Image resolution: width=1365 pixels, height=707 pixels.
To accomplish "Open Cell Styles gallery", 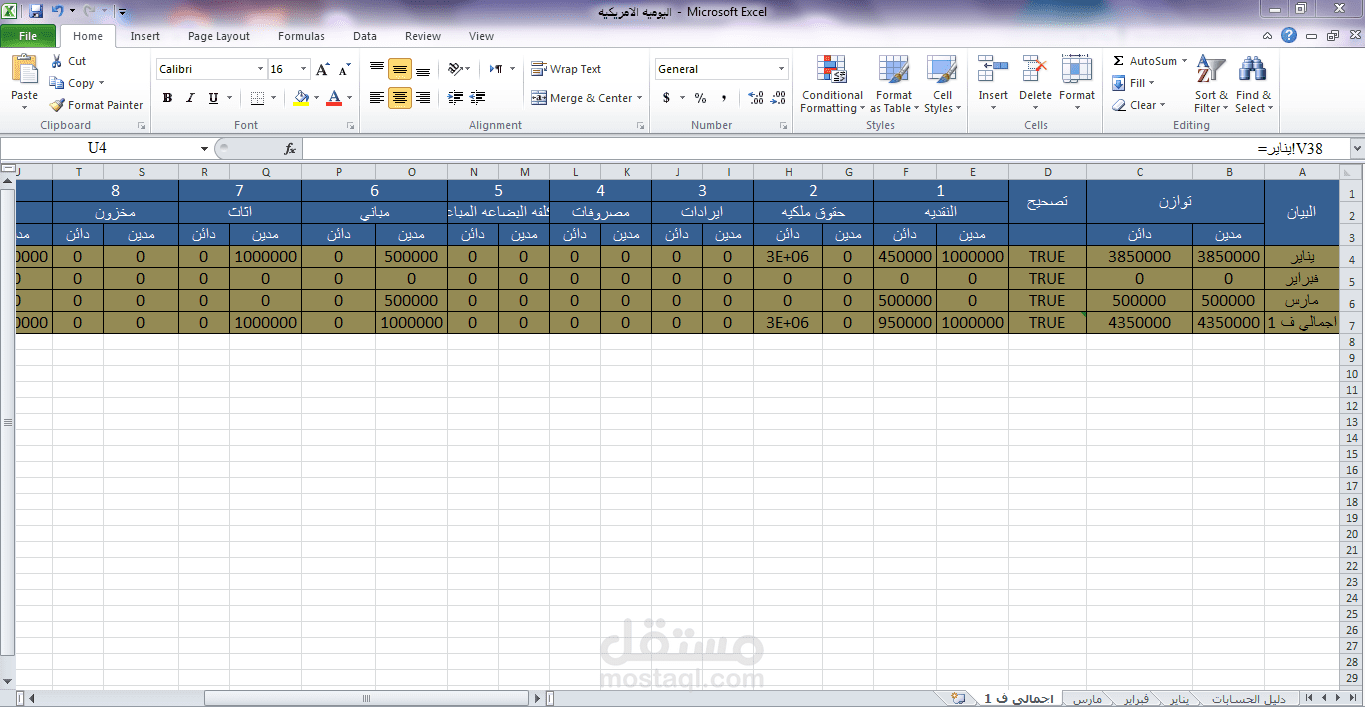I will (x=942, y=85).
